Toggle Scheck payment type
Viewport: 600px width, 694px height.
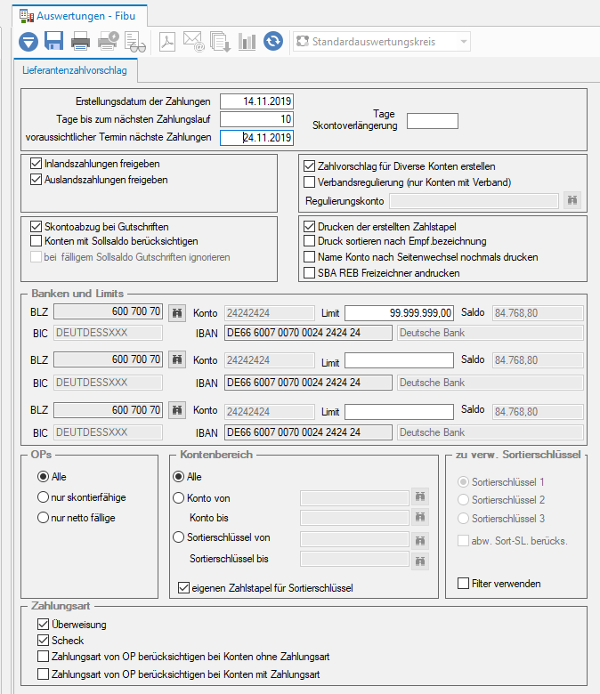[x=43, y=640]
